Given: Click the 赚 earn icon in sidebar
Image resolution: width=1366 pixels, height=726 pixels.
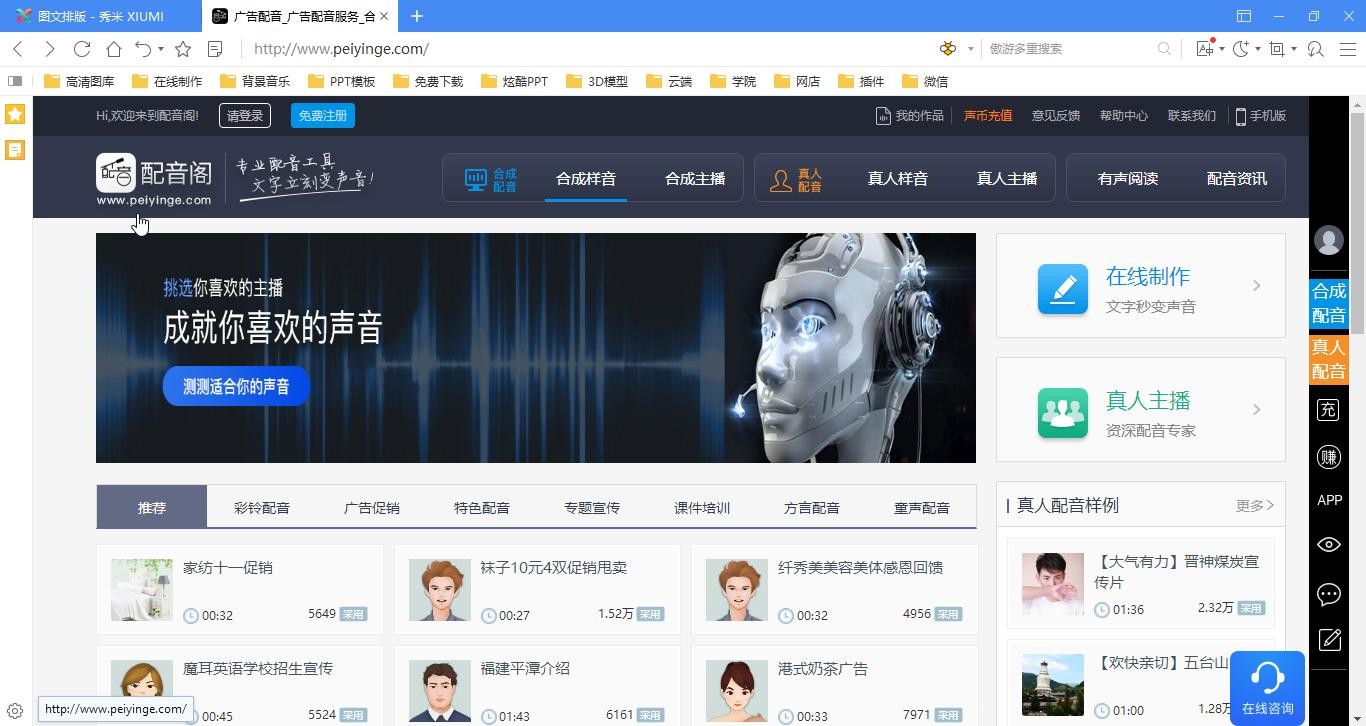Looking at the screenshot, I should pos(1328,457).
